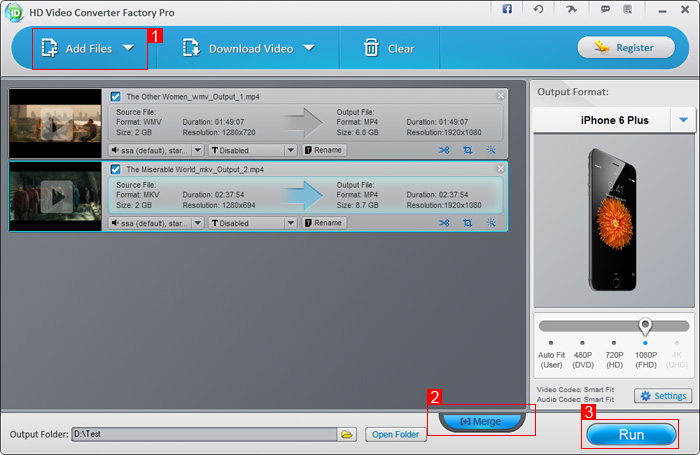Click the upgrade arrow icon in title bar
This screenshot has width=700, height=455.
point(571,9)
